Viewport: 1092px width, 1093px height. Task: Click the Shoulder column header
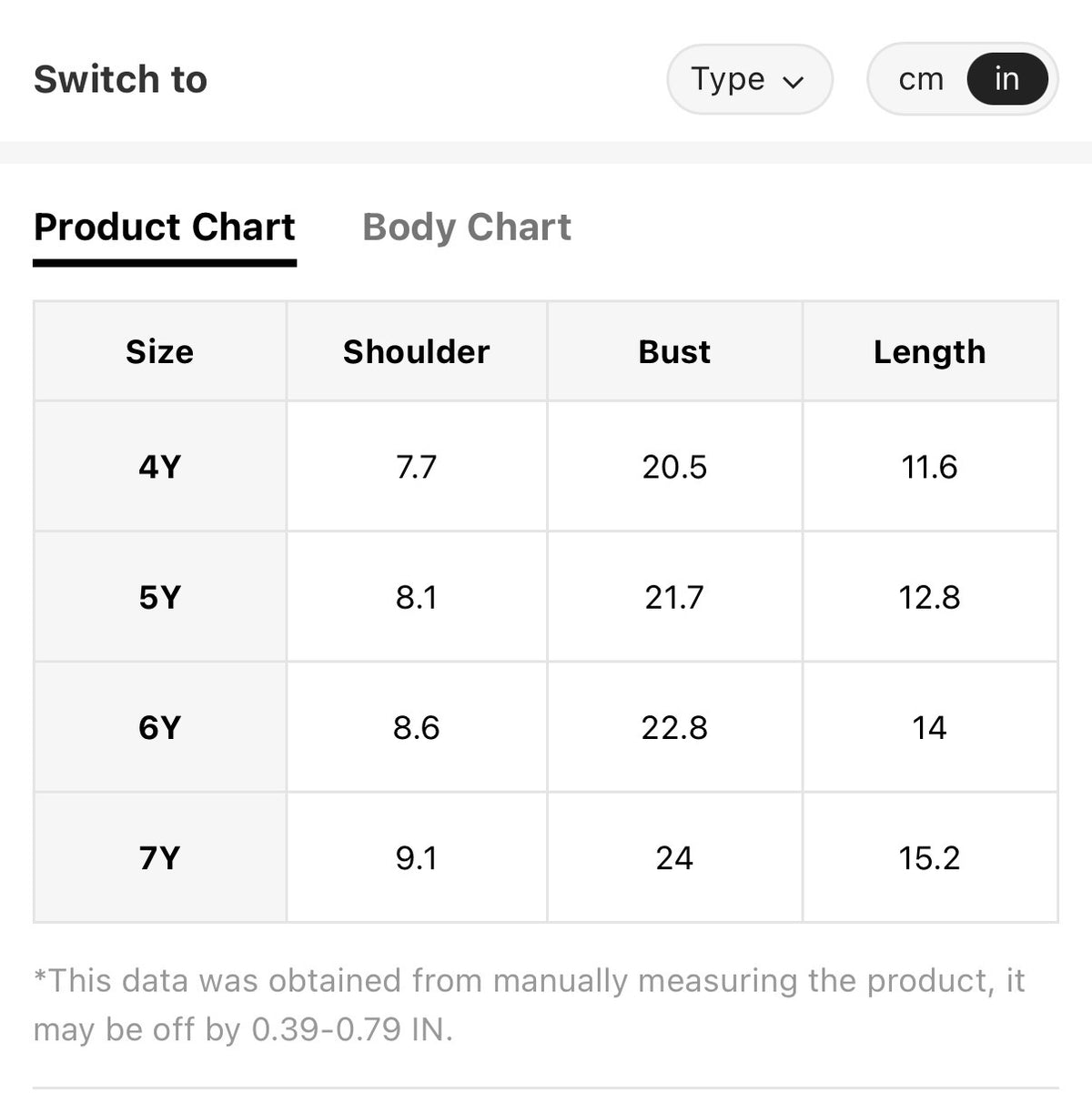coord(417,351)
